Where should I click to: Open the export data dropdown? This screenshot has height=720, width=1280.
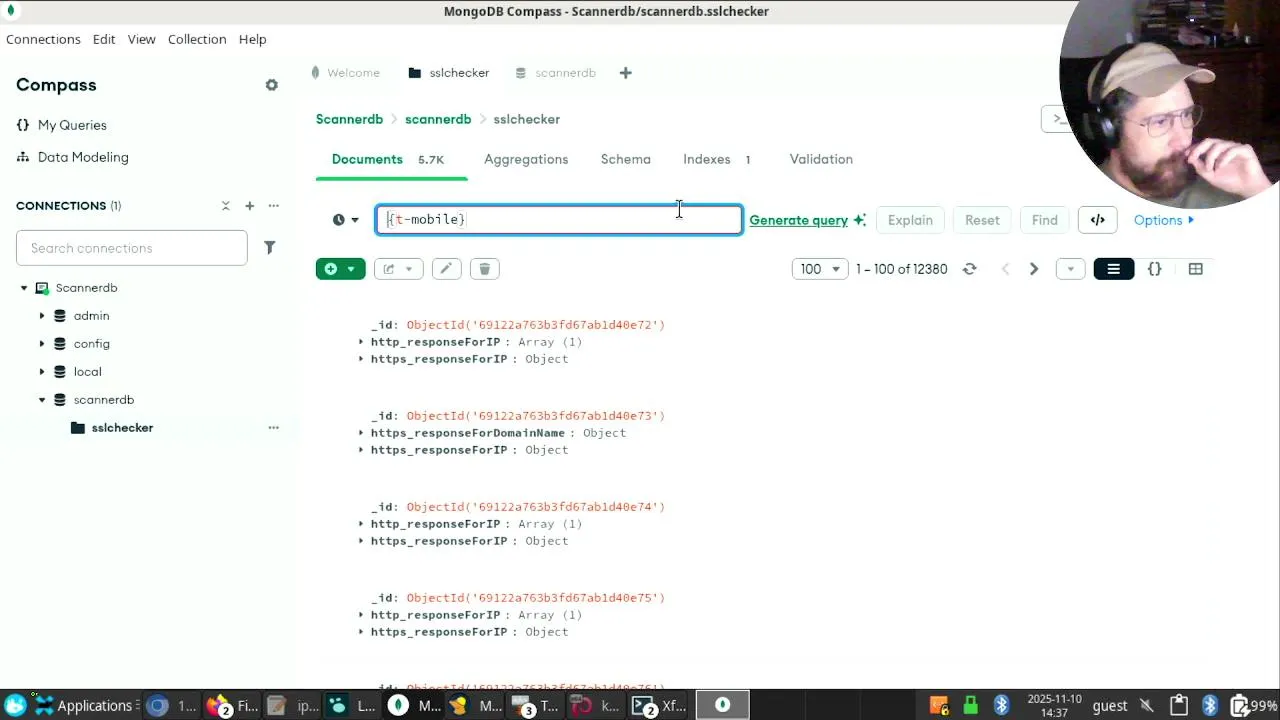pos(398,269)
